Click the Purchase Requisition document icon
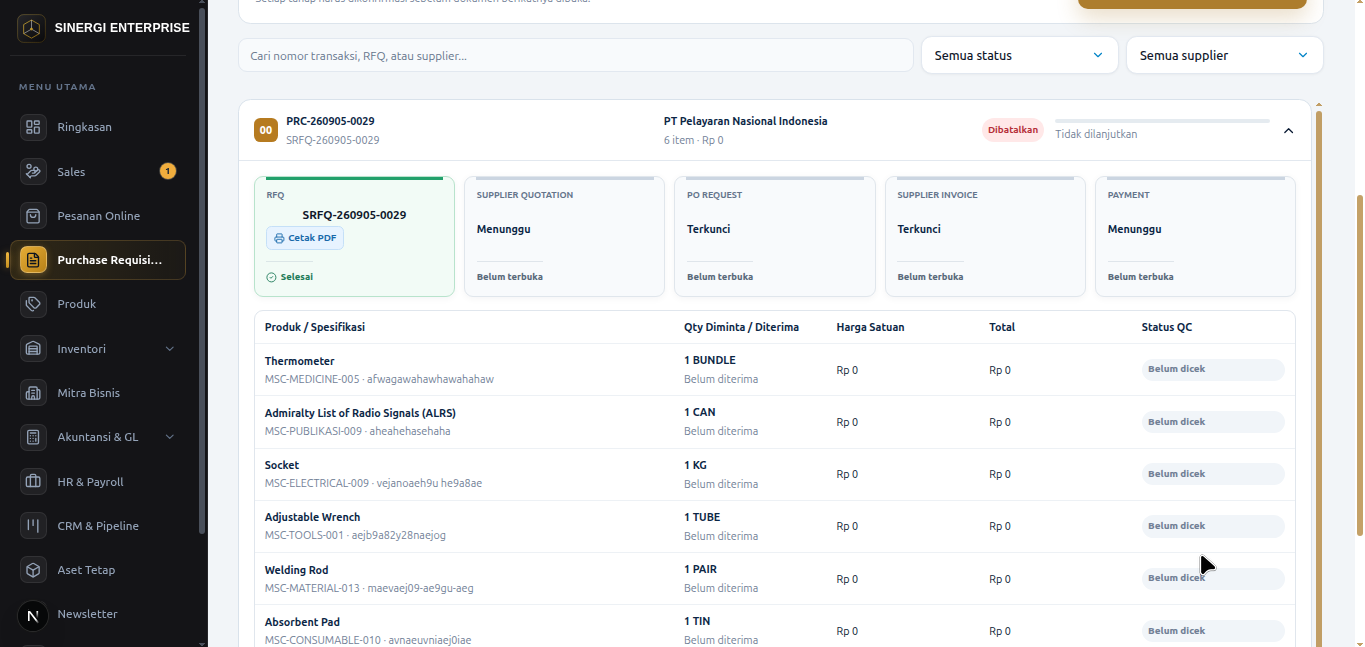Viewport: 1365px width, 647px height. [x=33, y=260]
